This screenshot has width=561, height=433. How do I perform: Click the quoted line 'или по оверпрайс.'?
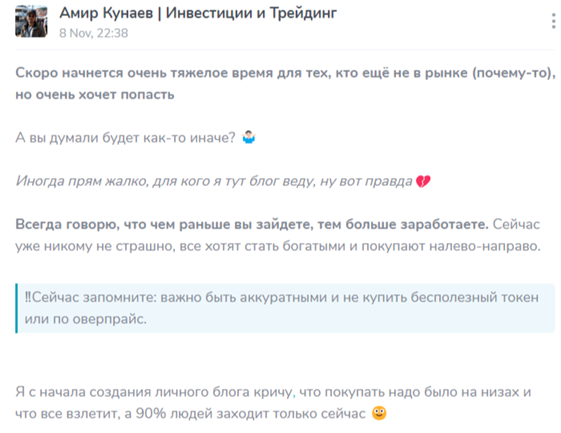(86, 319)
